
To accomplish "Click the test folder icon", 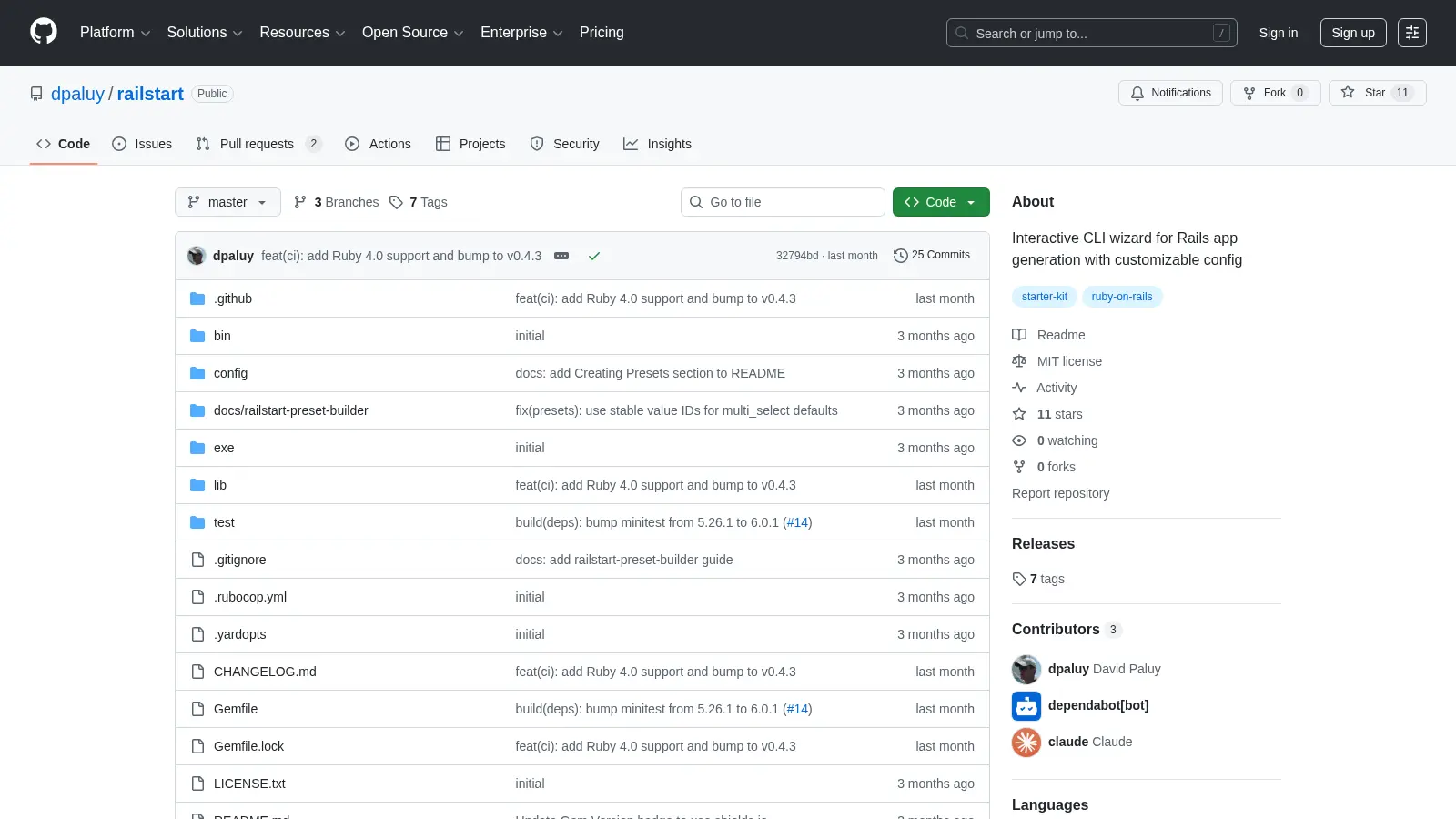I will pyautogui.click(x=197, y=522).
